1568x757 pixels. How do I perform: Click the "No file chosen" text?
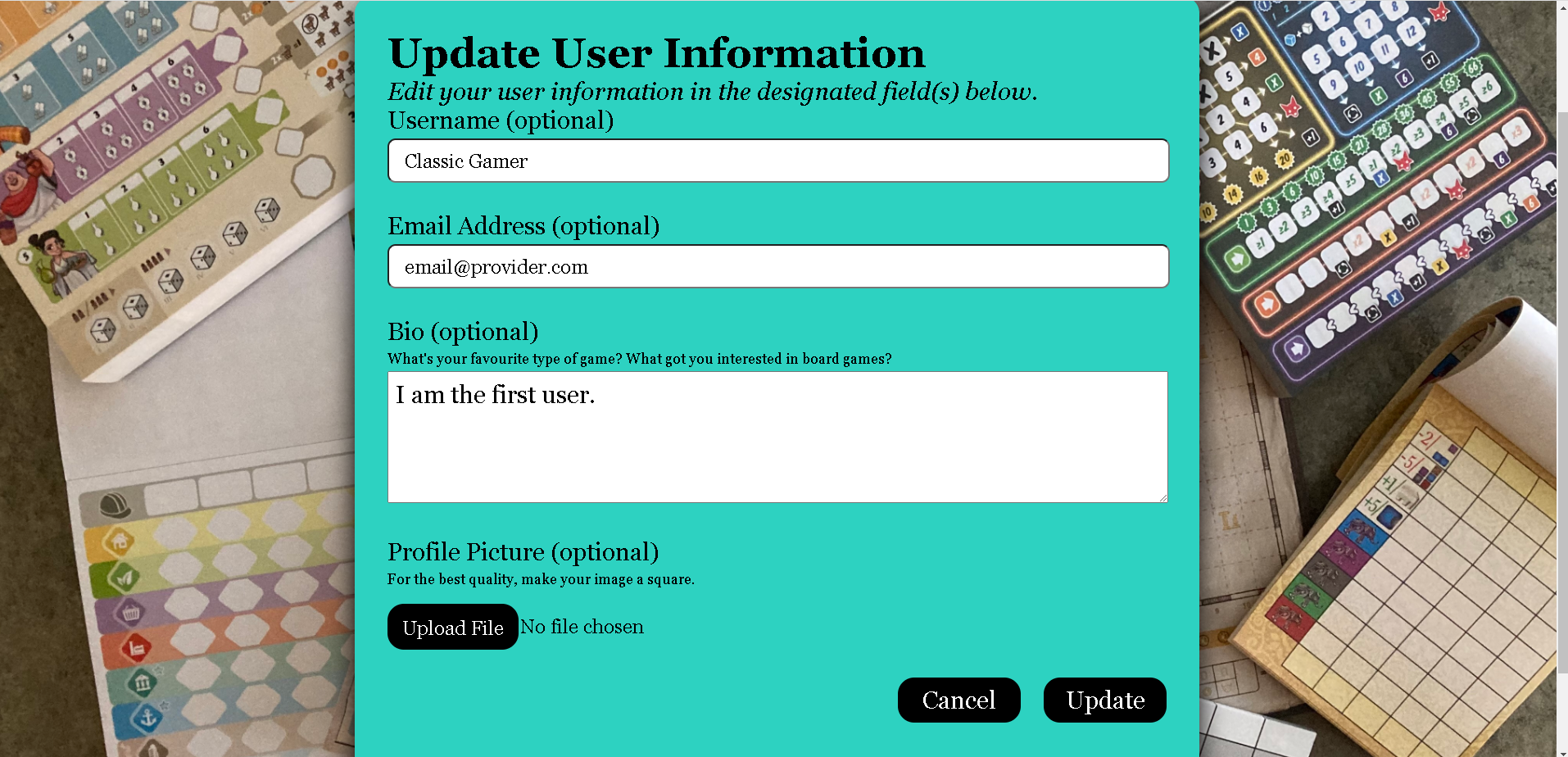tap(582, 627)
